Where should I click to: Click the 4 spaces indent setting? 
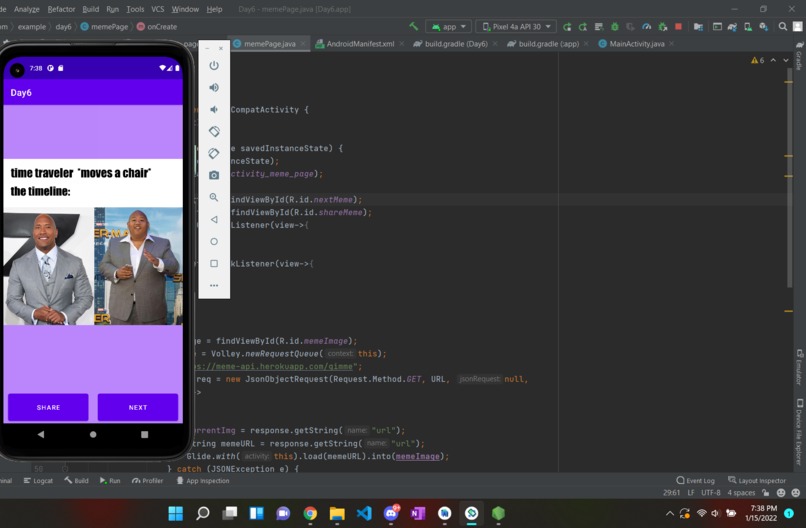point(741,493)
